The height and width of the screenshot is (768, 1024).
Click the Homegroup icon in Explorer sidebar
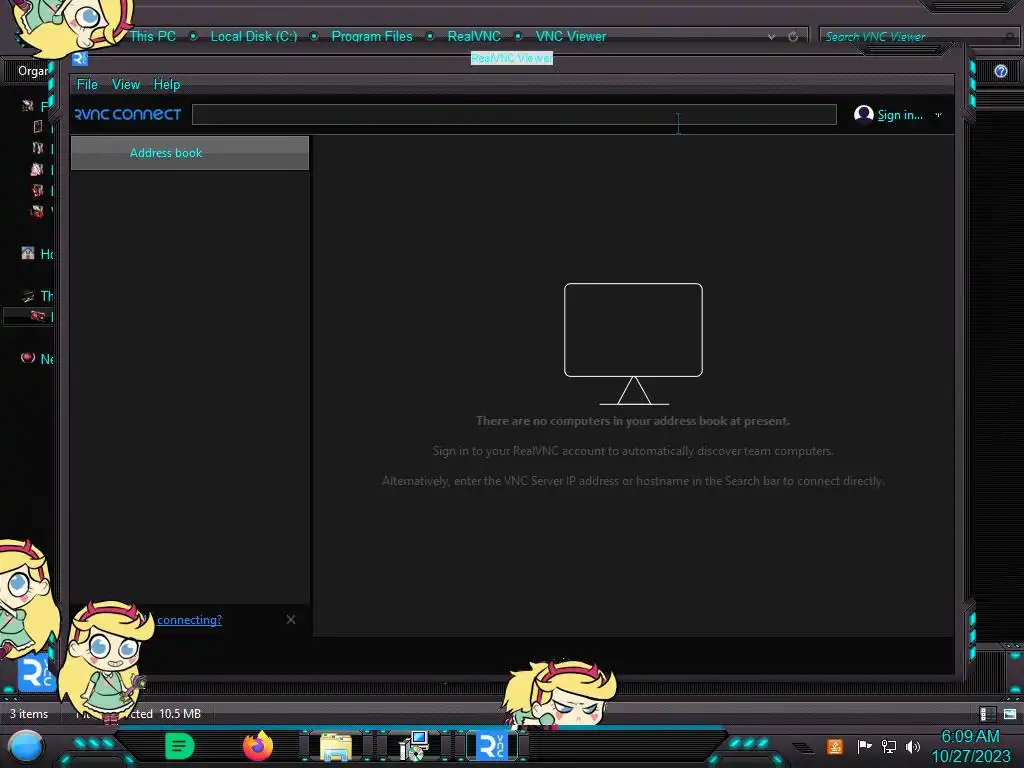coord(27,253)
